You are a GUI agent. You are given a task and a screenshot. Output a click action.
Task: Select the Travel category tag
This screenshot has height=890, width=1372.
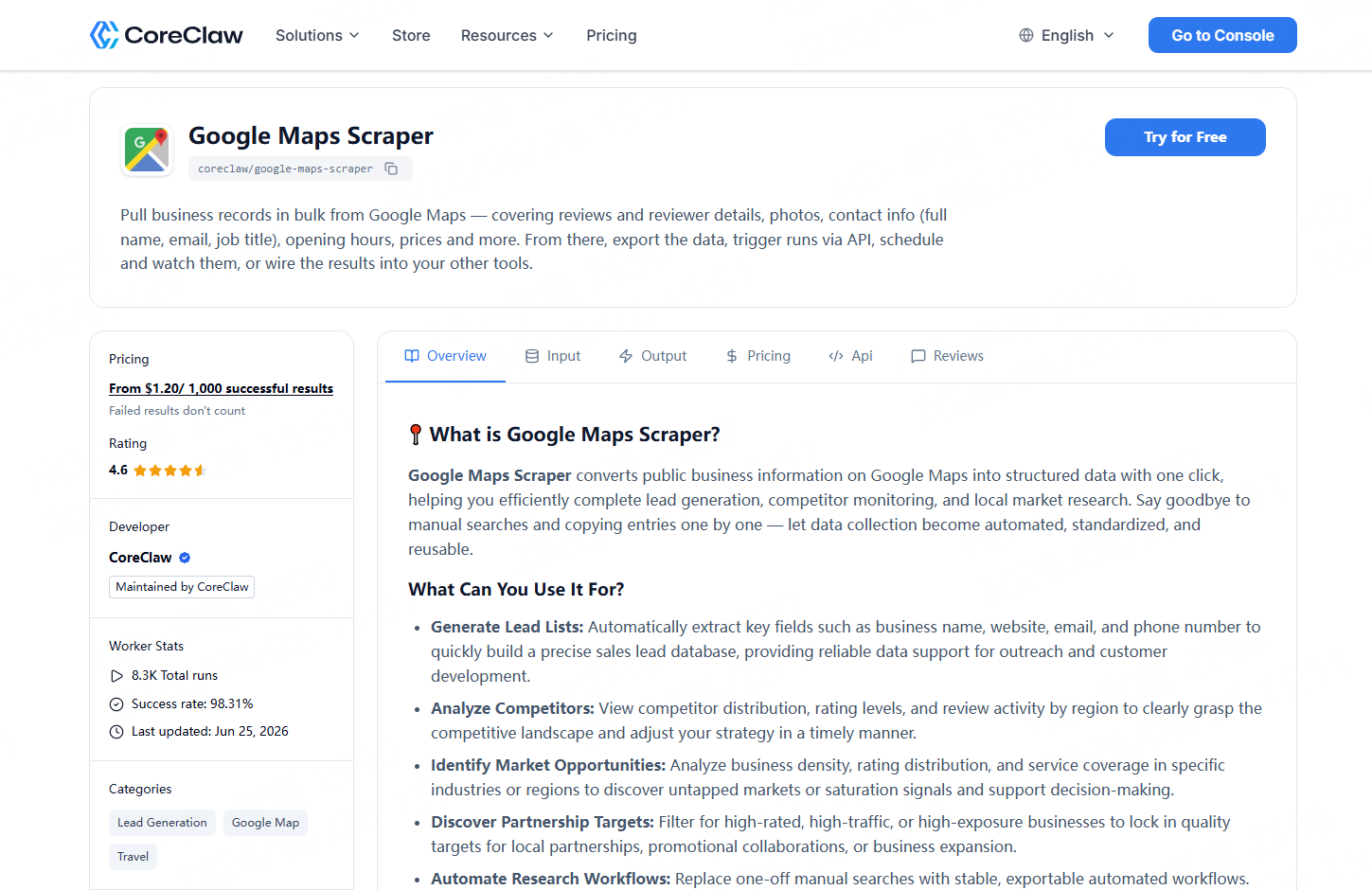(x=133, y=857)
